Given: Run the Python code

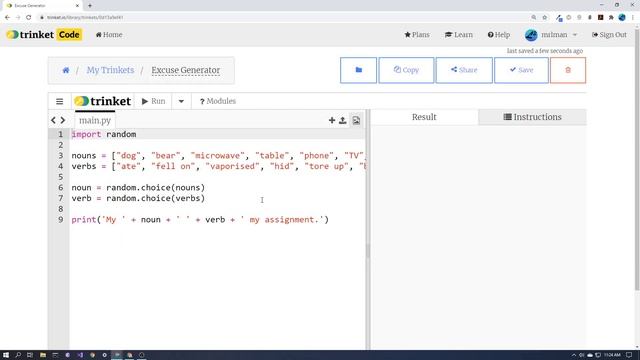Looking at the screenshot, I should click(x=153, y=101).
